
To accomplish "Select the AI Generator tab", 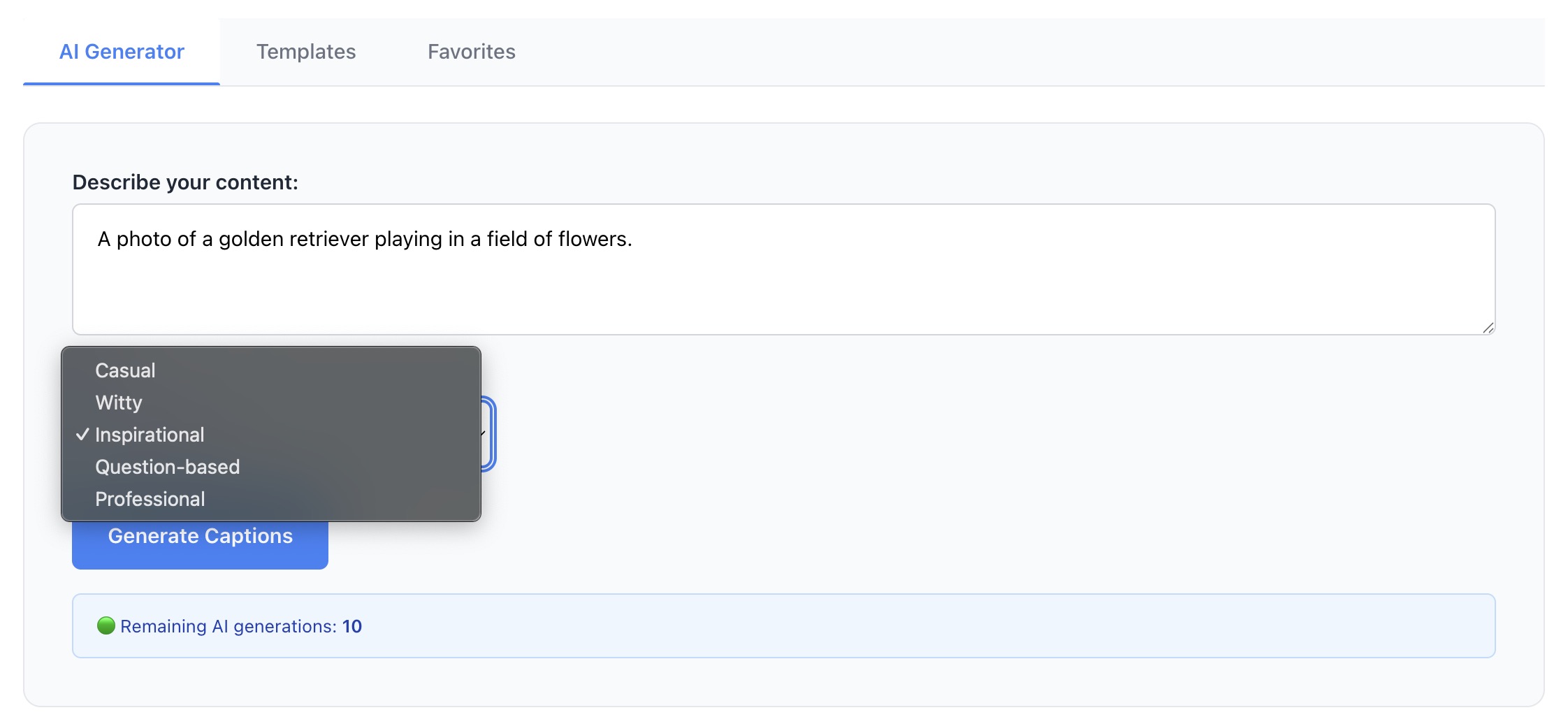I will click(x=122, y=52).
